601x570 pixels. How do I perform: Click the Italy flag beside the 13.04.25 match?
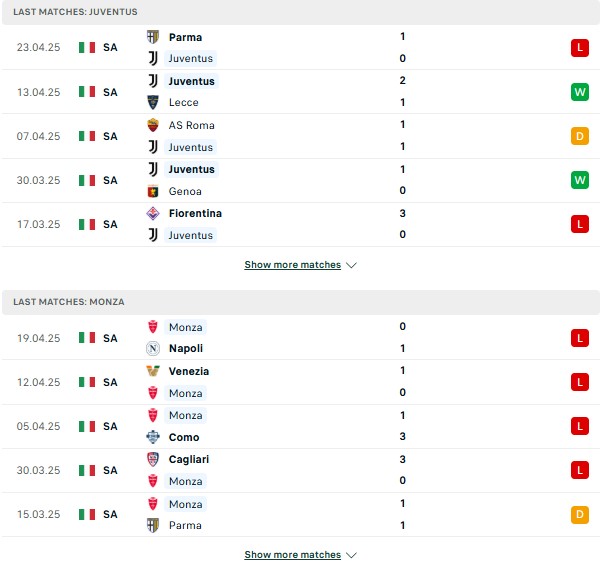[87, 92]
